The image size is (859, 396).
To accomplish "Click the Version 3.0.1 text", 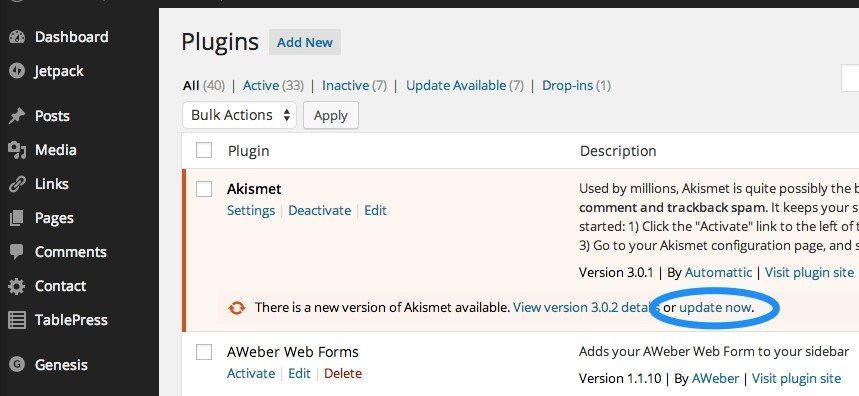I will (x=616, y=272).
